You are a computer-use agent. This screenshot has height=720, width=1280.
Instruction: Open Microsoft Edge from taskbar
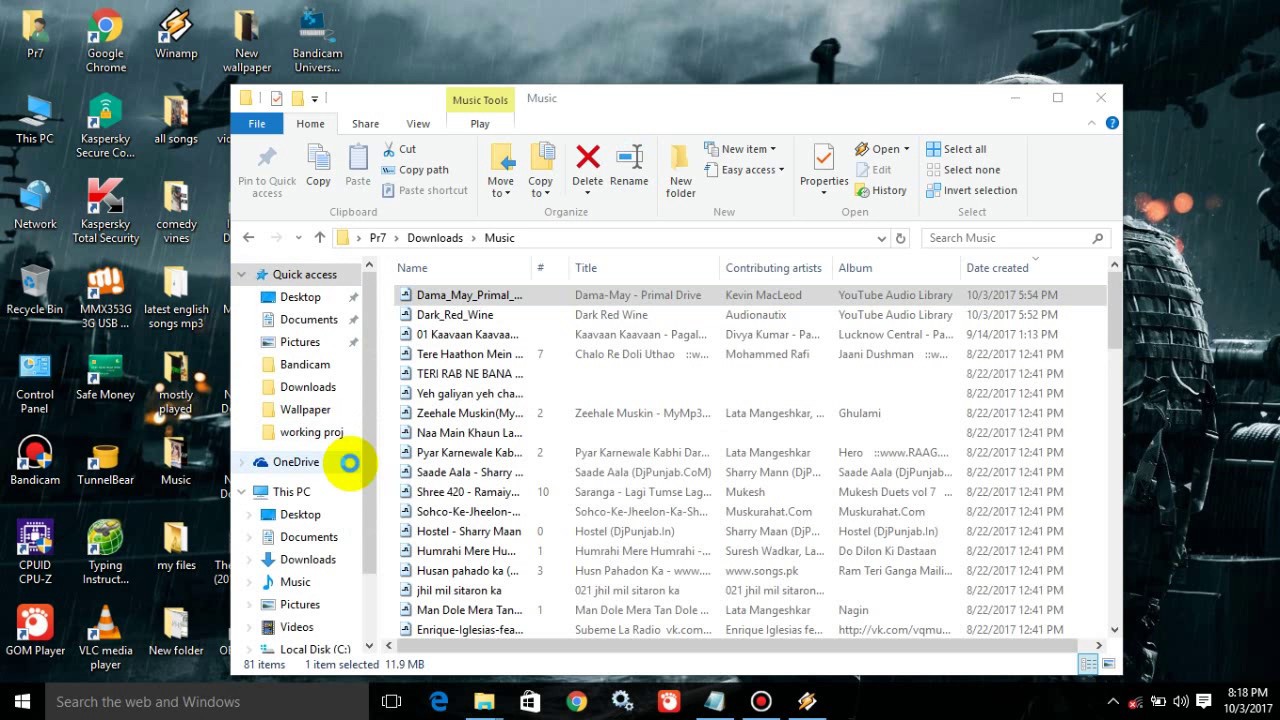(439, 701)
